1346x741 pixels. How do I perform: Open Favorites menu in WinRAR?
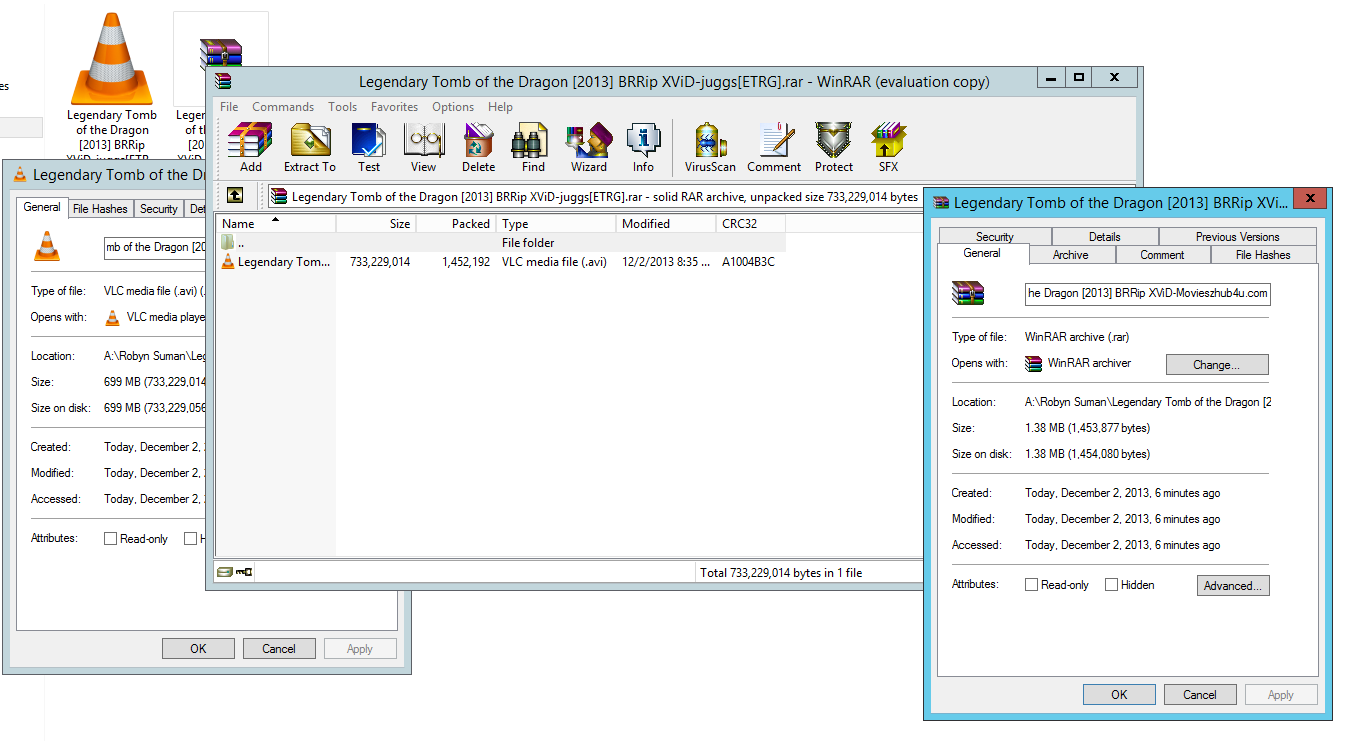394,107
